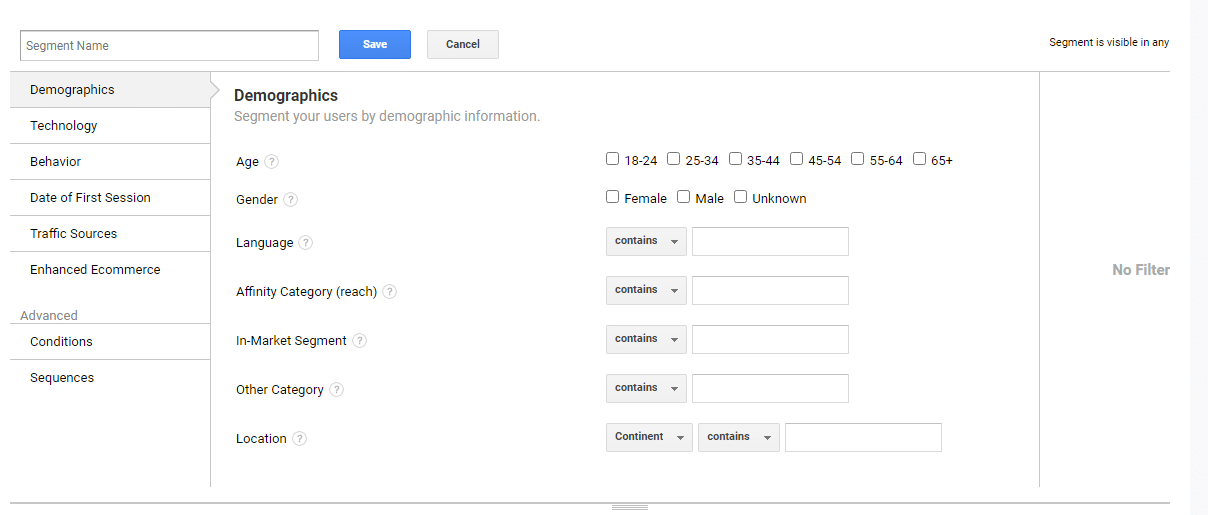Click the Save button
Image resolution: width=1208 pixels, height=515 pixels.
375,45
